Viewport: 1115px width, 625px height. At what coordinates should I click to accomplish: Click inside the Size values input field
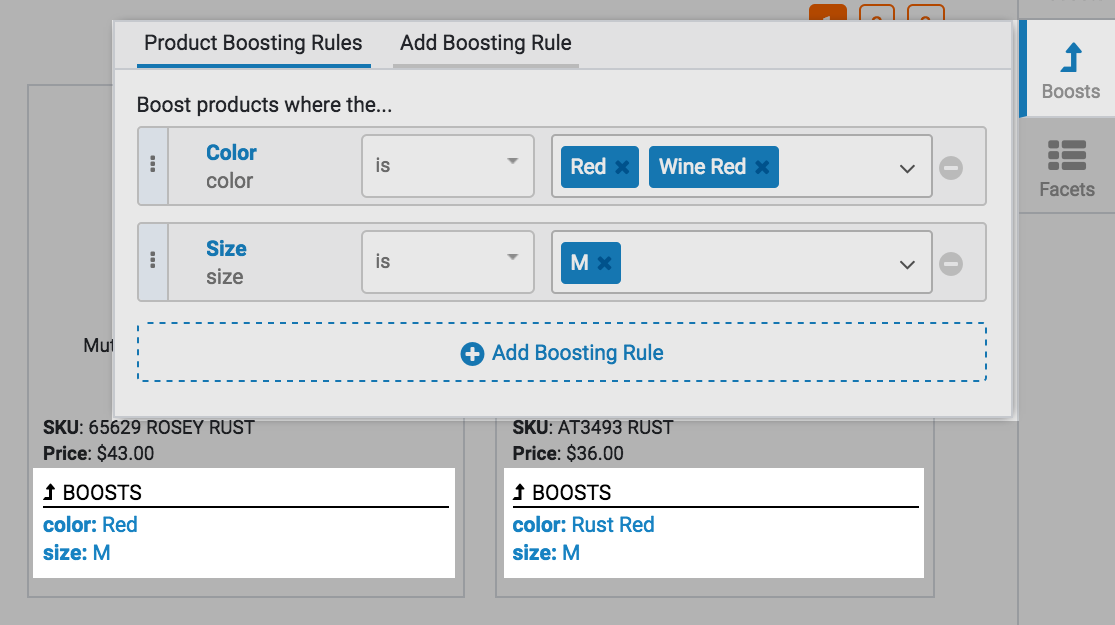click(x=750, y=263)
